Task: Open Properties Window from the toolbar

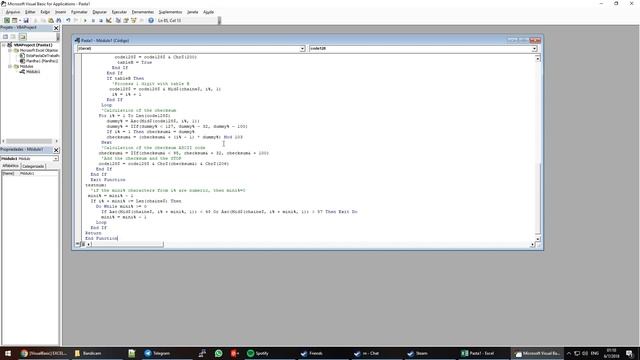Action: pos(126,20)
